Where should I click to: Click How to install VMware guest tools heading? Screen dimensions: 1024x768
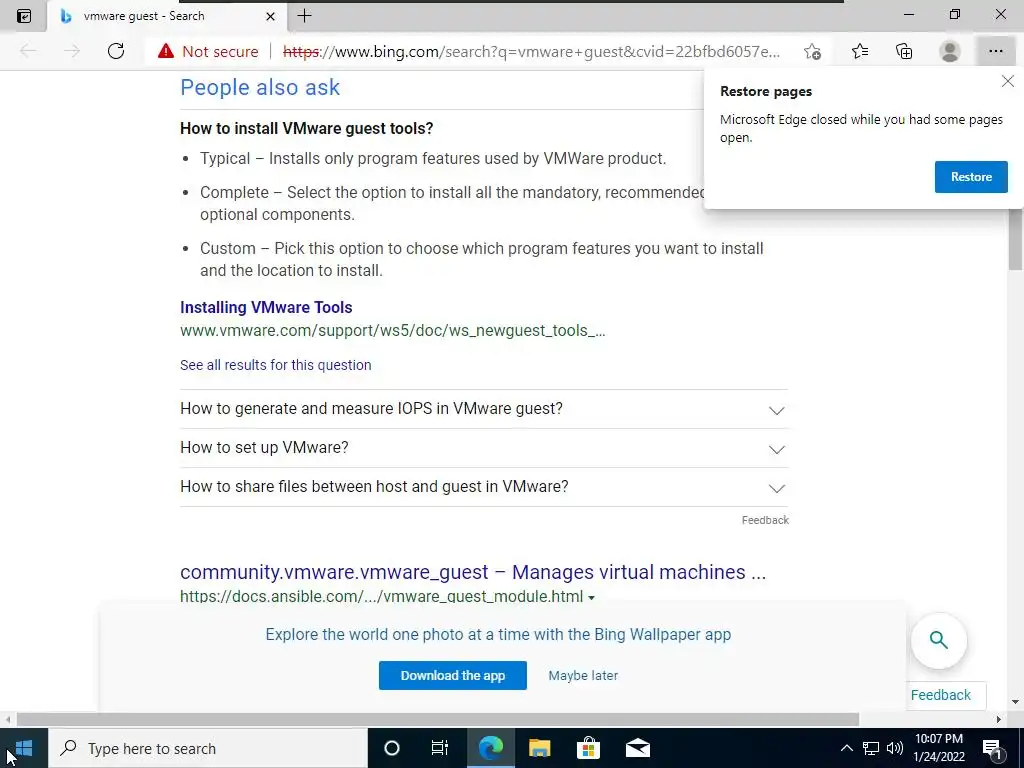click(306, 129)
